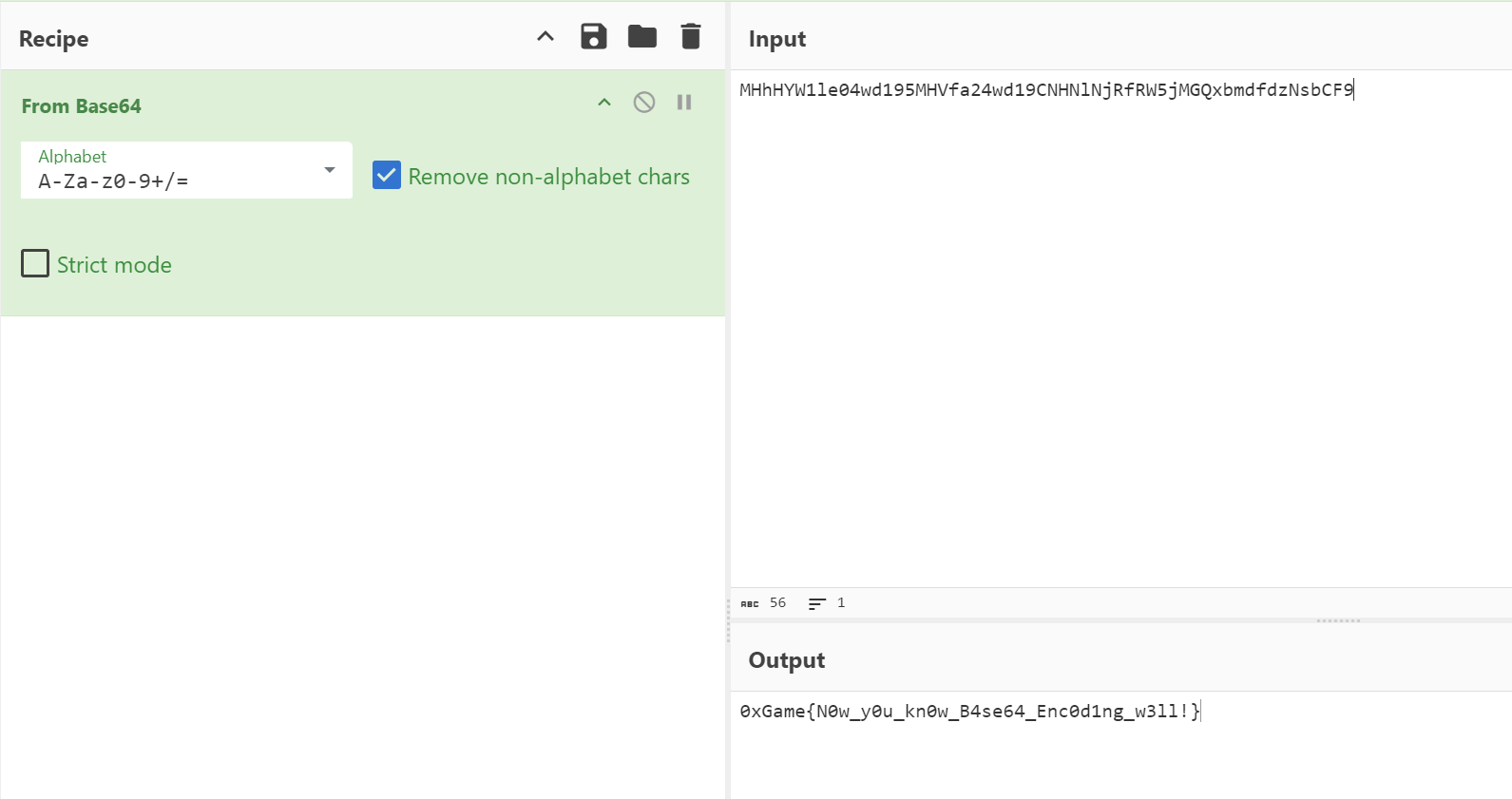Image resolution: width=1512 pixels, height=799 pixels.
Task: Click the Input panel heading
Action: pos(776,39)
